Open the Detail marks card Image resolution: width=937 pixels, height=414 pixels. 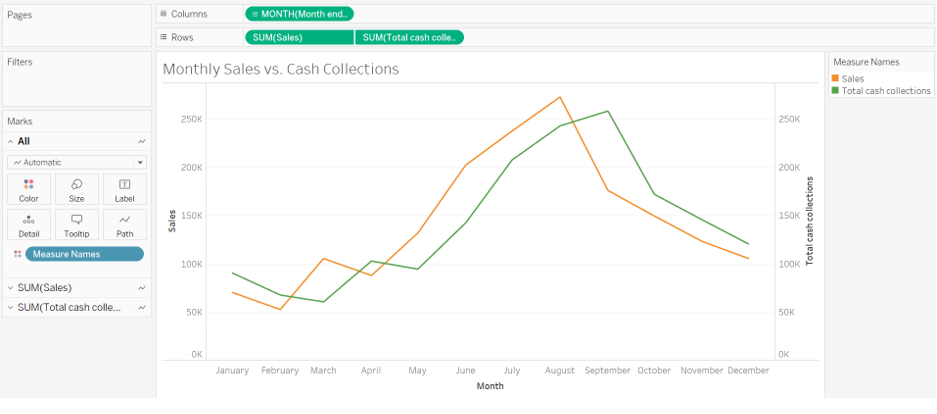(x=28, y=224)
